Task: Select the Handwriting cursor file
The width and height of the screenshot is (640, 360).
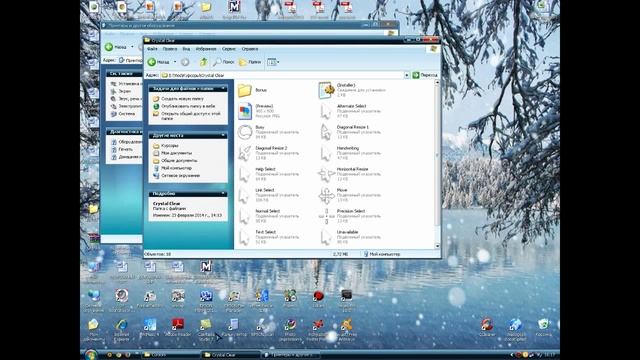Action: coord(350,153)
